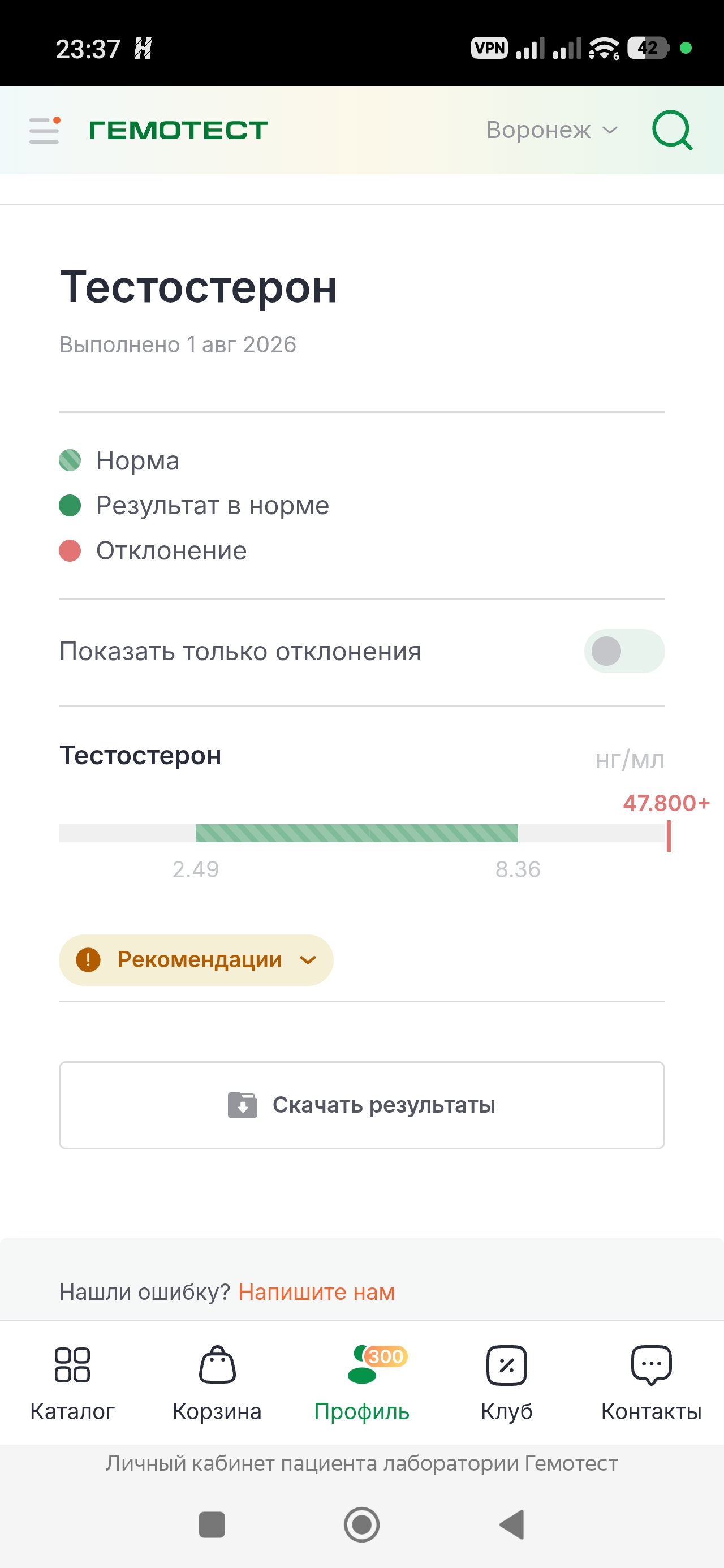This screenshot has height=1568, width=724.
Task: Open the Каталог grid icon
Action: (72, 1364)
